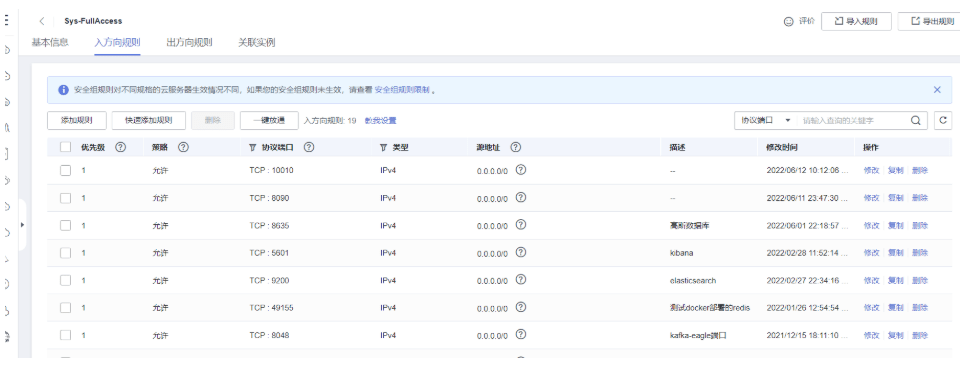Click 修改 for the kafka-eagle rule

point(871,335)
